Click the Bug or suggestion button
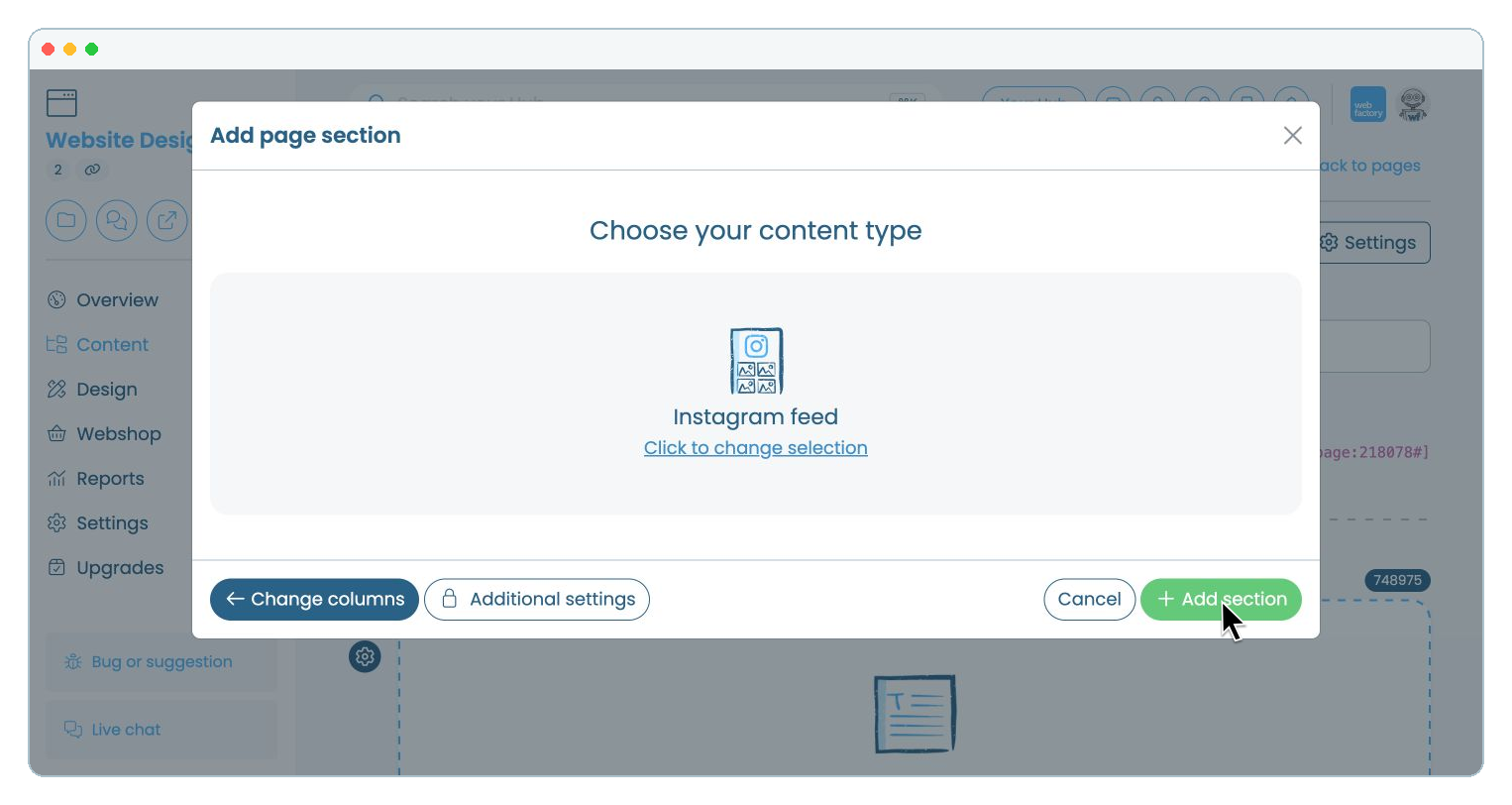Image resolution: width=1512 pixels, height=805 pixels. point(162,662)
